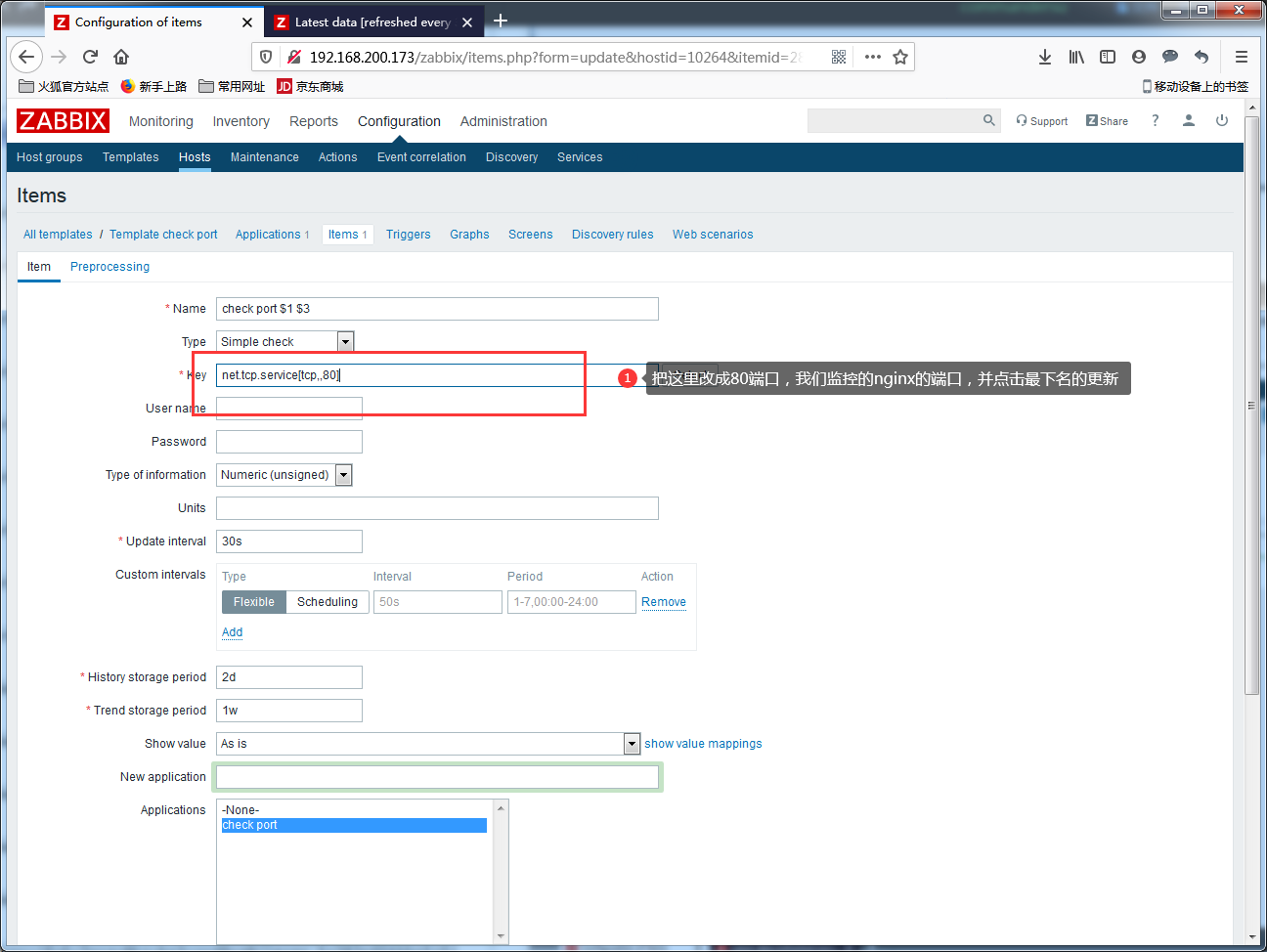The width and height of the screenshot is (1267, 952).
Task: Open the Discovery rules link
Action: click(613, 235)
